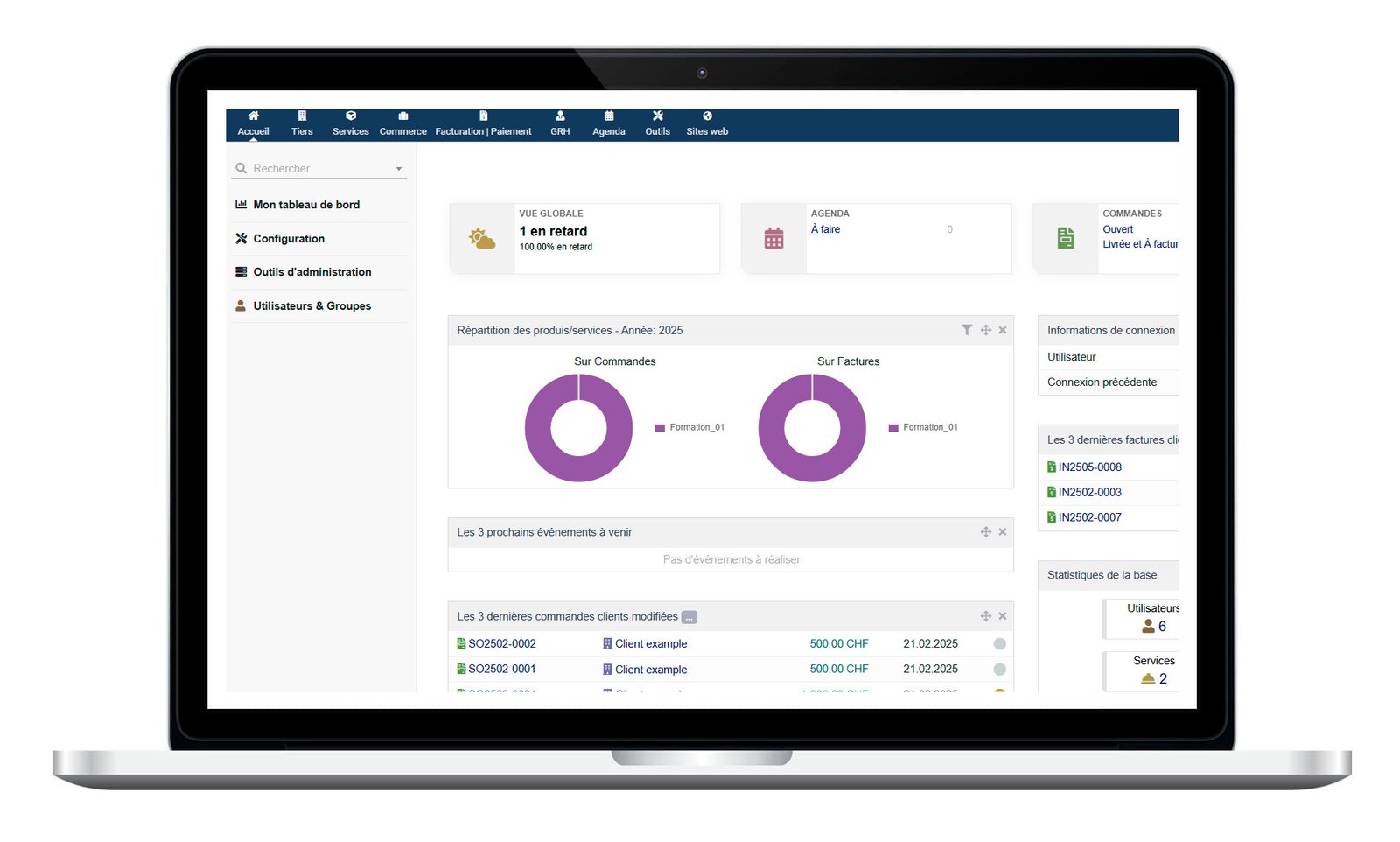Select Mon tableau de bord

tap(306, 204)
